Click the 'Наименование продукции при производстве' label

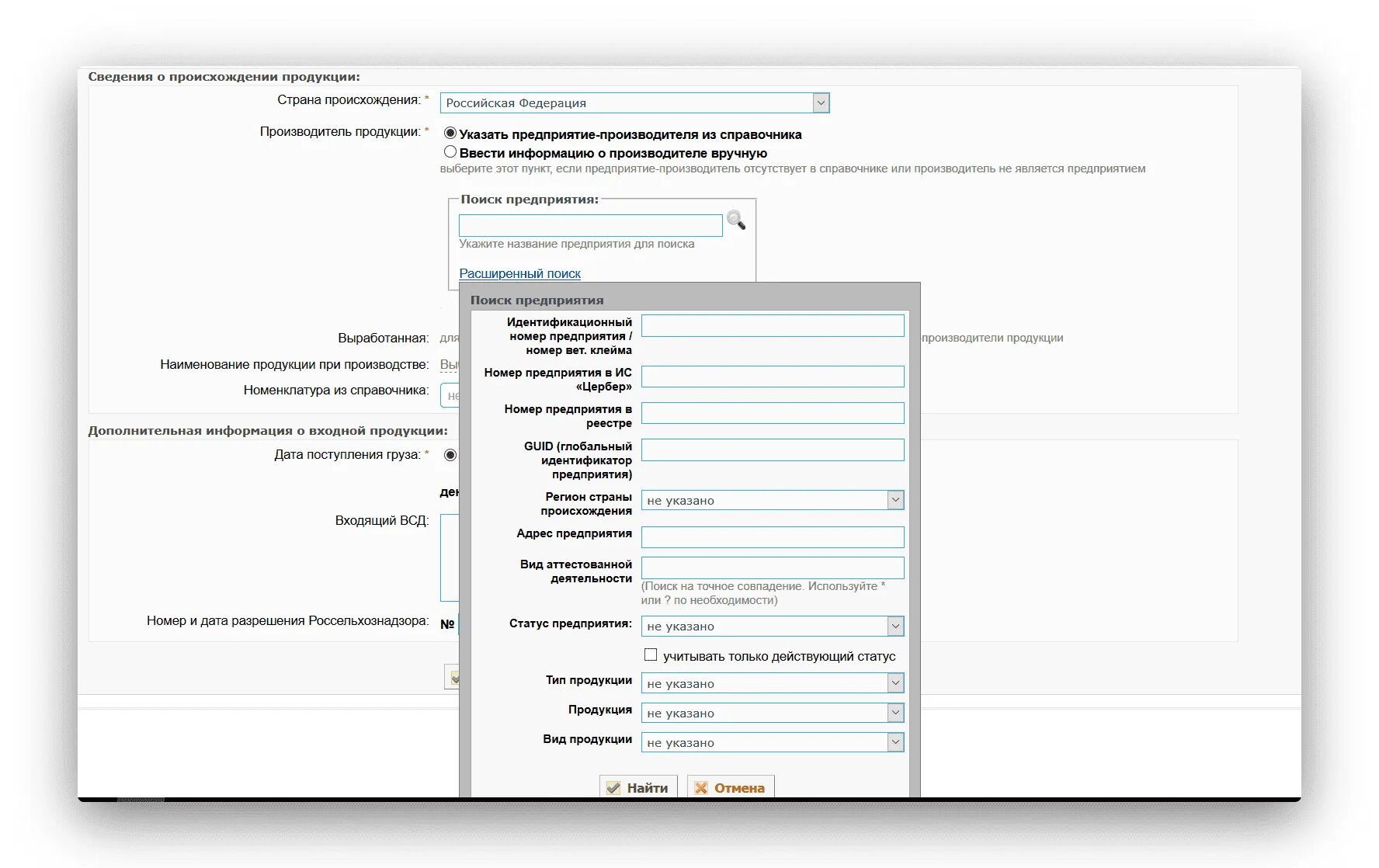[x=294, y=364]
